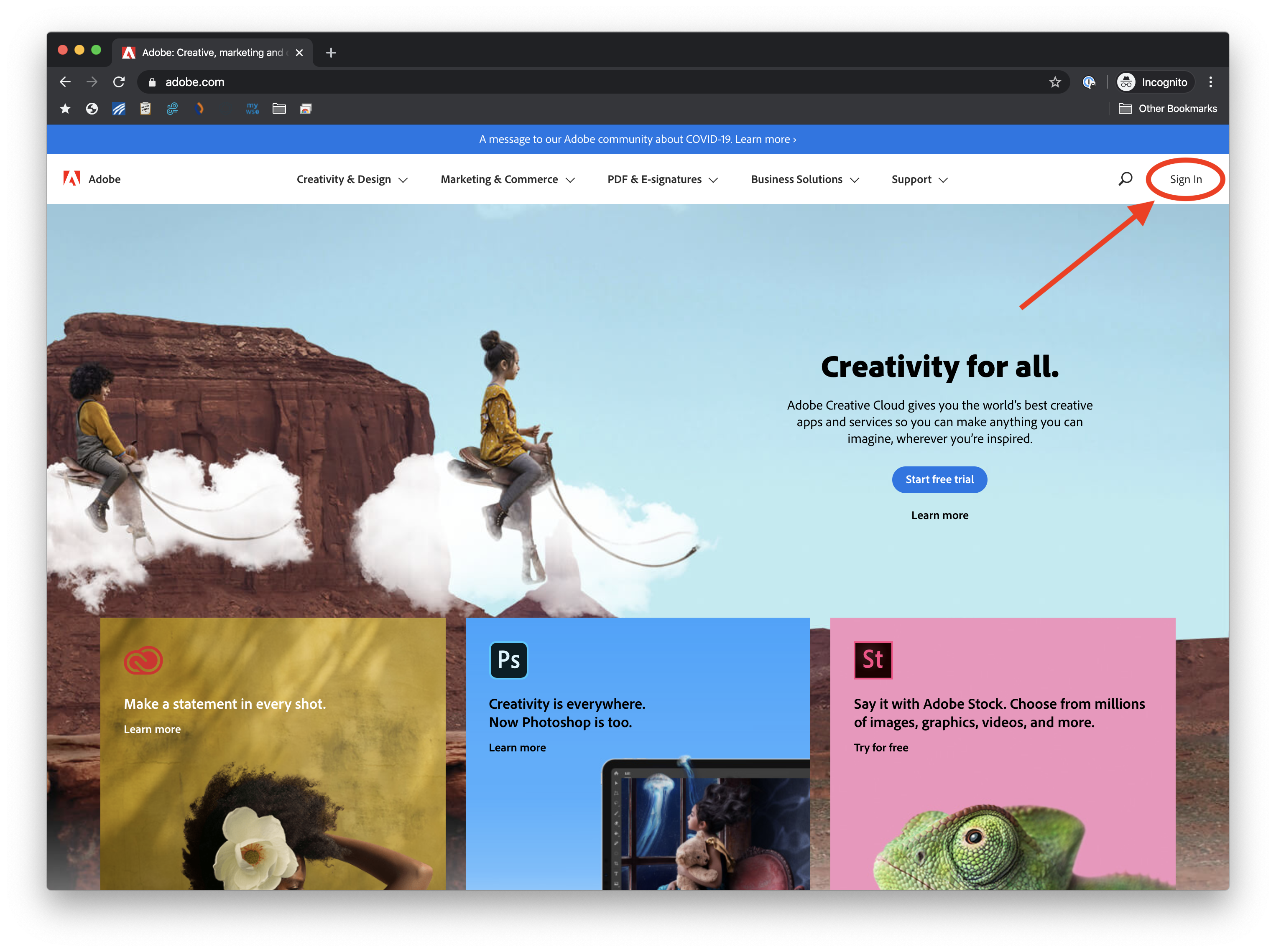Screen dimensions: 1276x952
Task: Click the Creative Cloud logo icon
Action: pos(143,660)
